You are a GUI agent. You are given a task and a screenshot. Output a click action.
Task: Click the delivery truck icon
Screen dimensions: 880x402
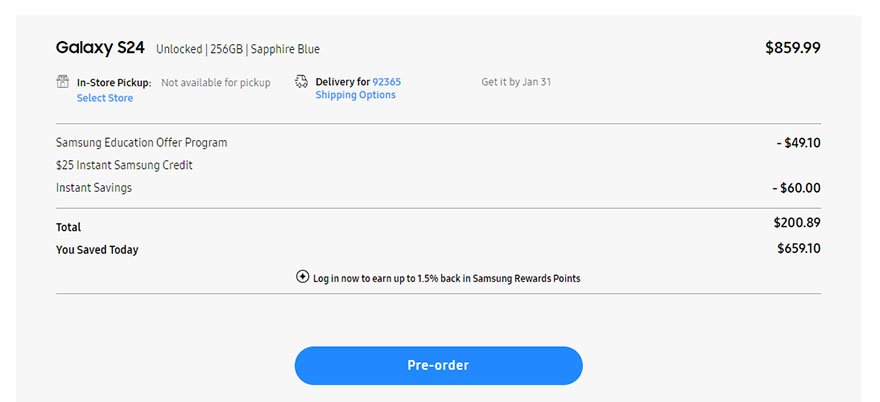click(x=302, y=82)
